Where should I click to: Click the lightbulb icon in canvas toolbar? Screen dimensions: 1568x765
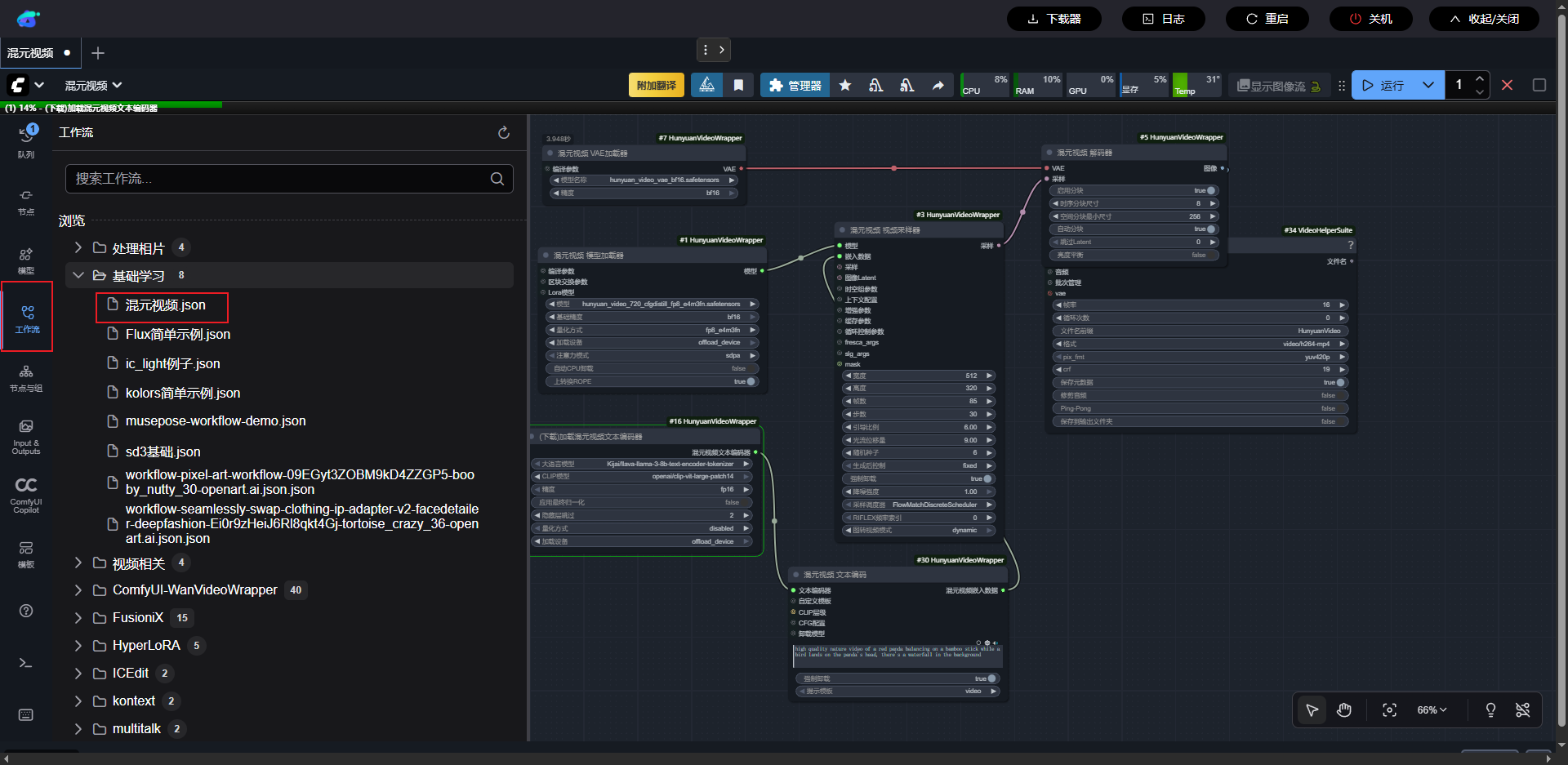click(1490, 710)
